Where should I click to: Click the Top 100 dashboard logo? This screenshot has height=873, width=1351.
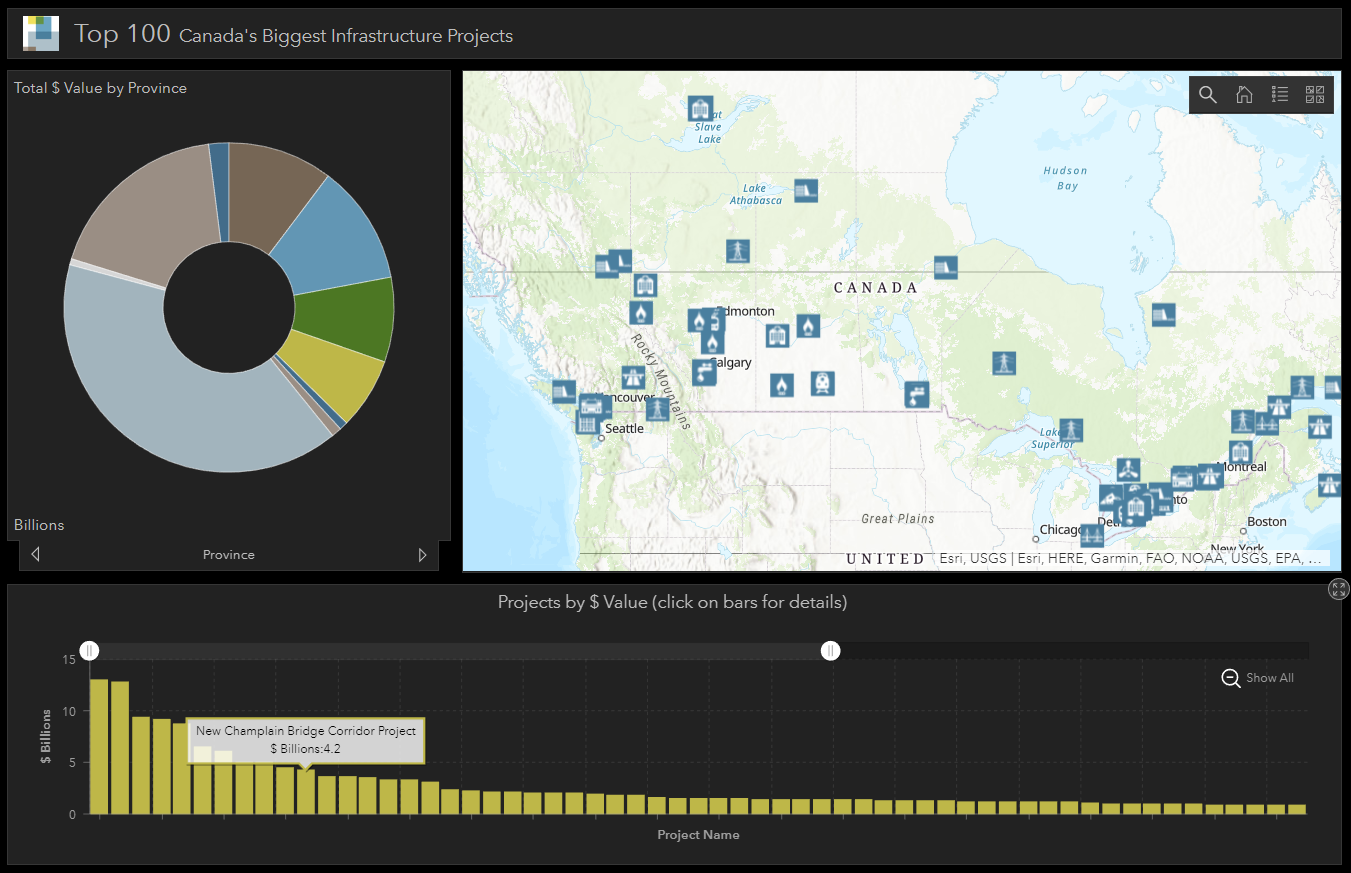(x=40, y=32)
